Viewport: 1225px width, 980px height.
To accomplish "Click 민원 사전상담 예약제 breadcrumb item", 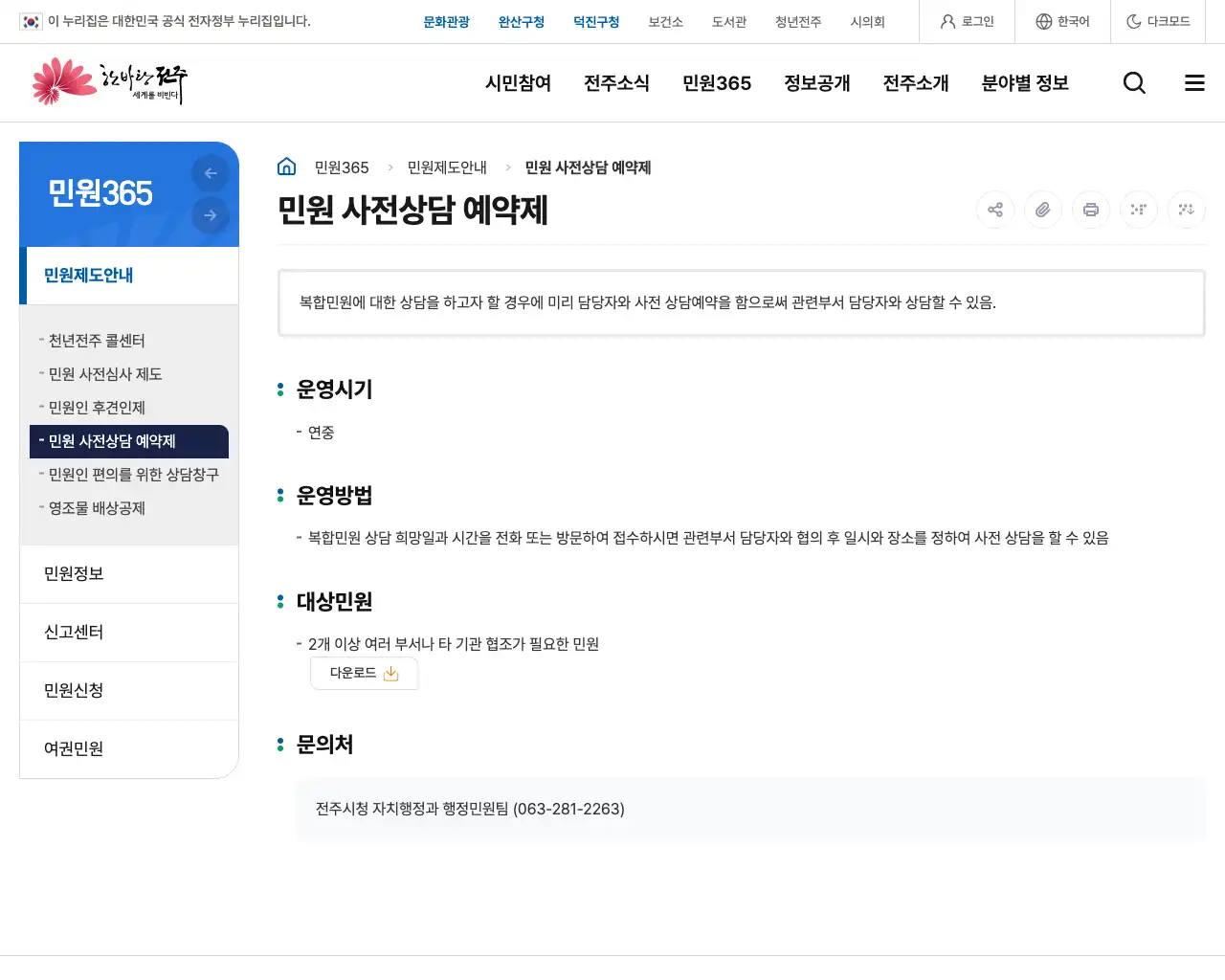I will (x=588, y=167).
